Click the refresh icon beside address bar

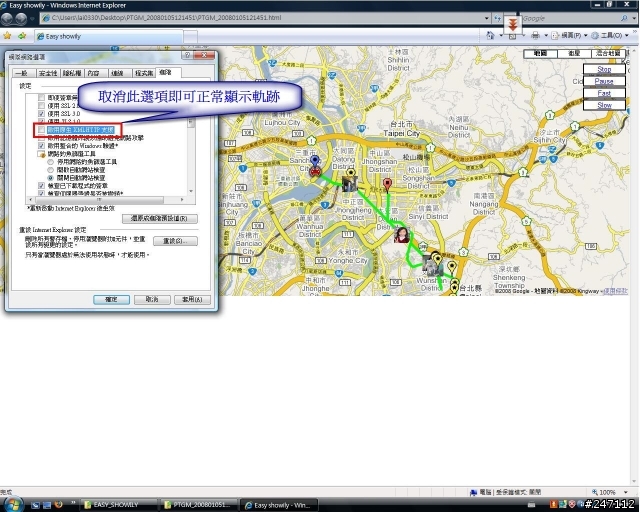498,18
